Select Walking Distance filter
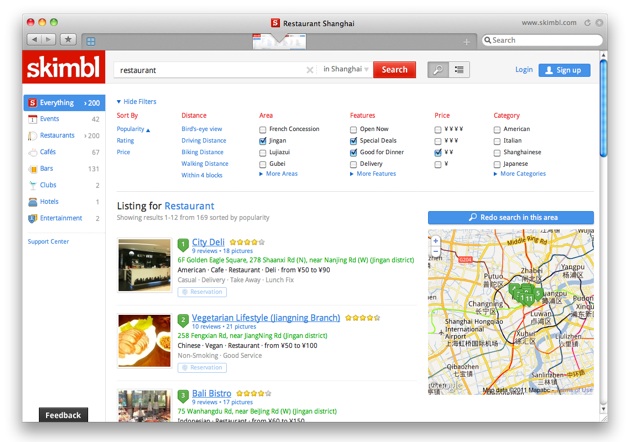 205,164
